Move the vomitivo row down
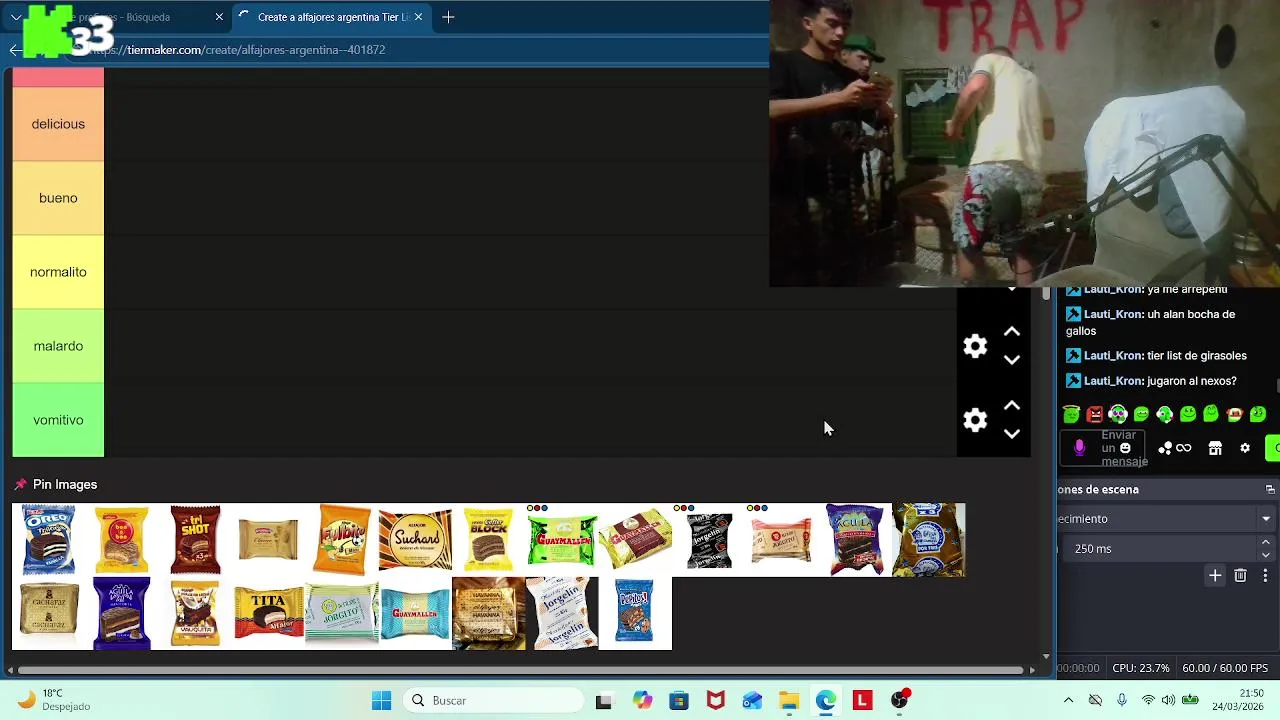Viewport: 1280px width, 720px height. coord(1012,434)
